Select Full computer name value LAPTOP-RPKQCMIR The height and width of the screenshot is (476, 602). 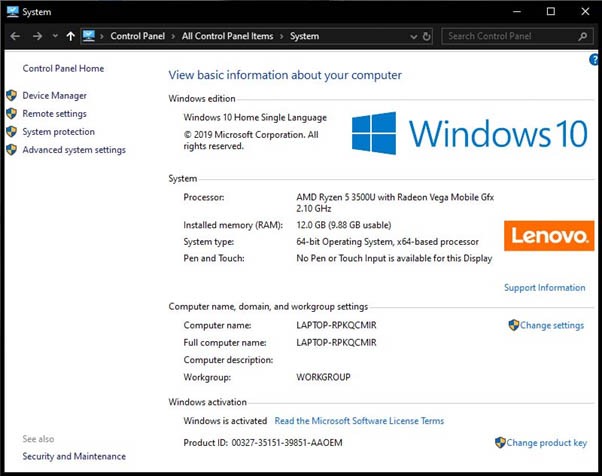click(336, 342)
